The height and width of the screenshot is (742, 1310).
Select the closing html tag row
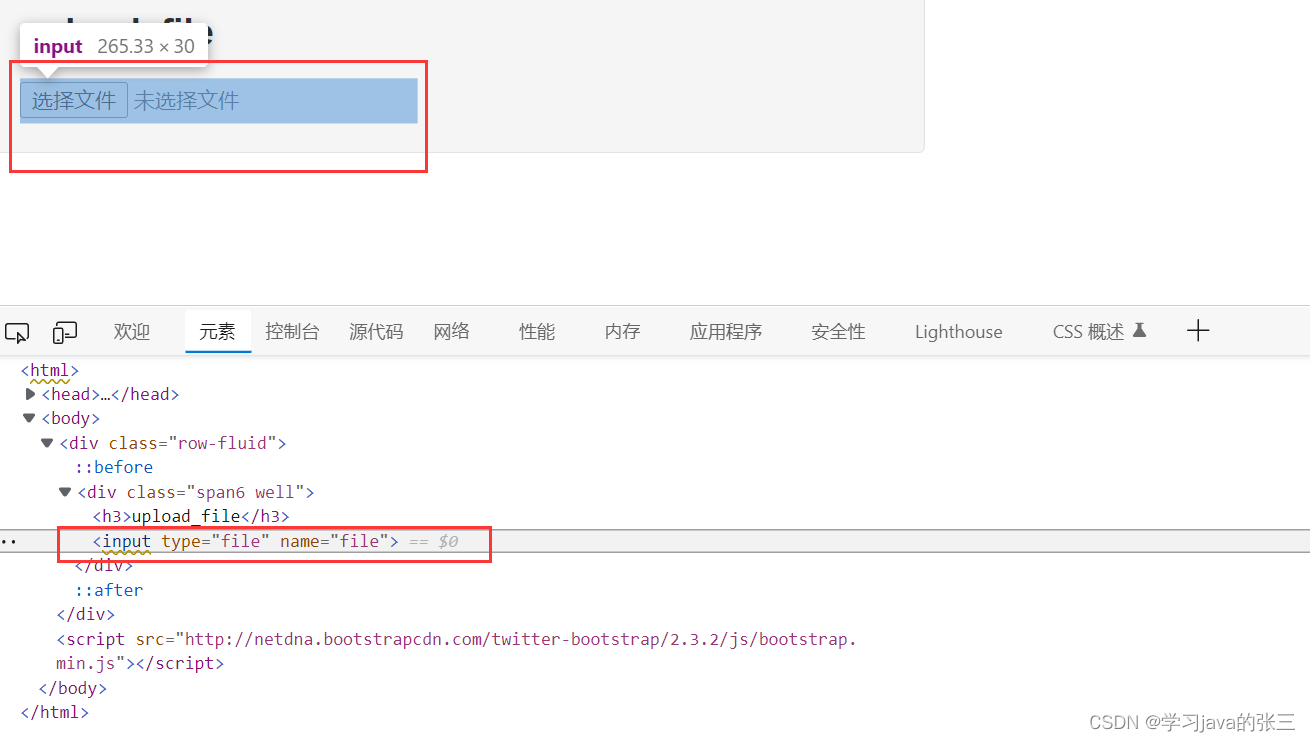pos(55,713)
